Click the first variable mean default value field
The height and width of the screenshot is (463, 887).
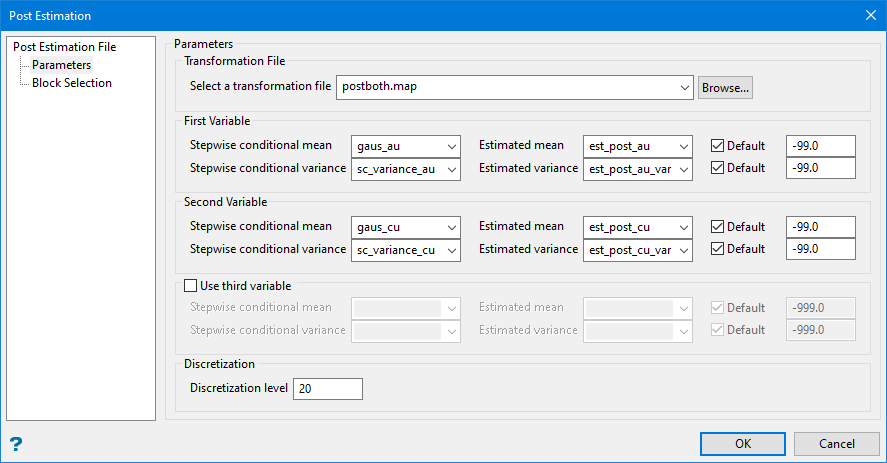pyautogui.click(x=821, y=146)
